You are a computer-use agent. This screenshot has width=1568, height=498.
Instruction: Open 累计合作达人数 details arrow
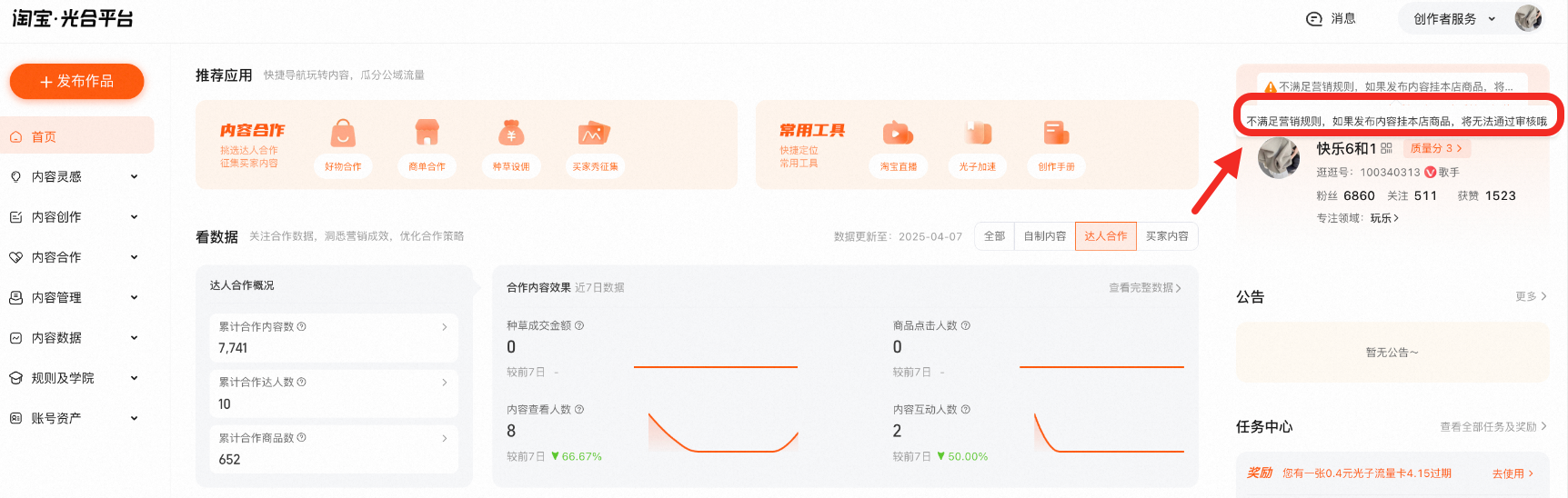(x=444, y=383)
